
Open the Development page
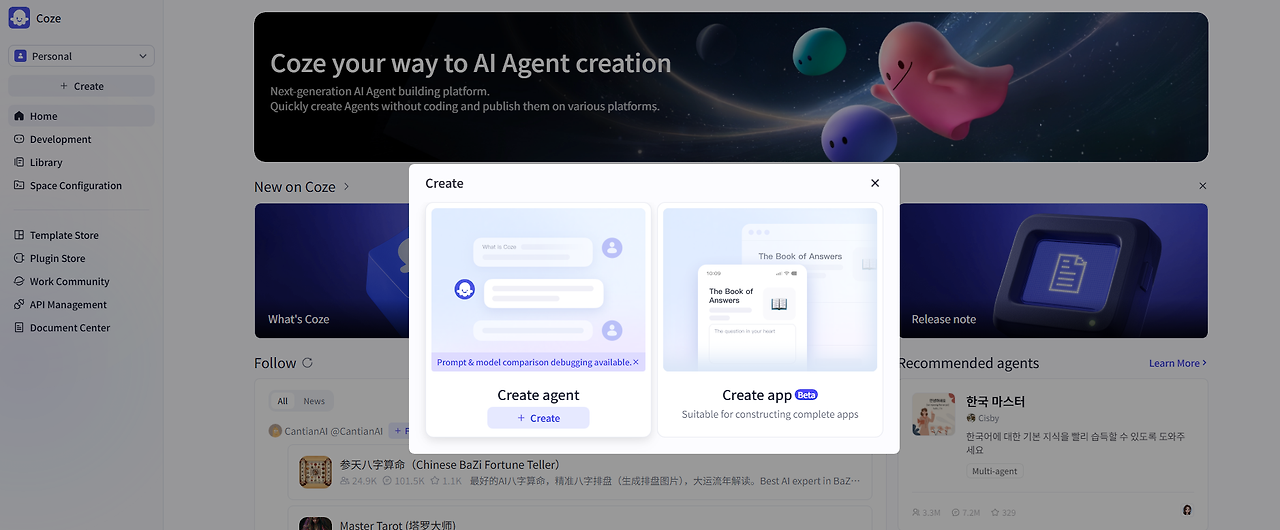[82, 139]
